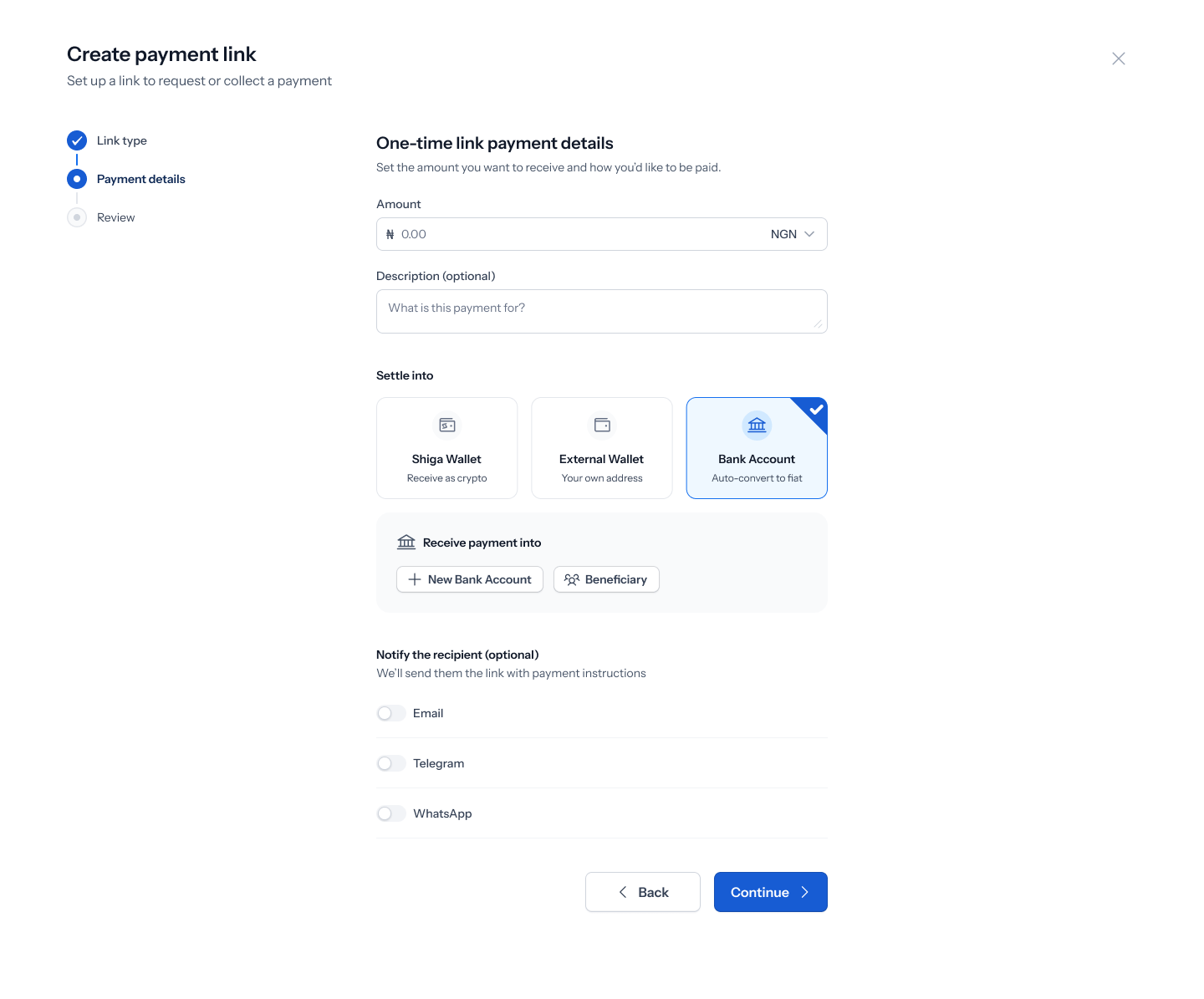
Task: Click the Naira symbol in Amount field
Action: (x=390, y=235)
